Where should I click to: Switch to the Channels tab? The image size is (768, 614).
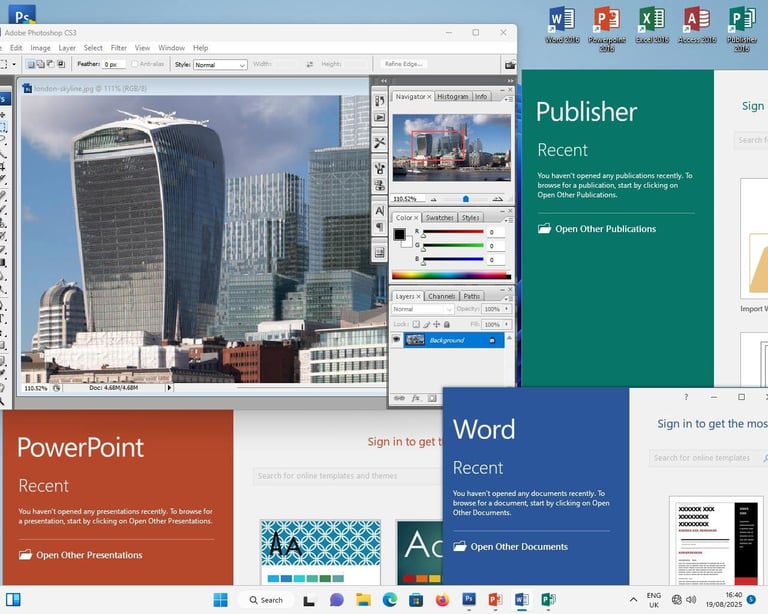point(441,296)
